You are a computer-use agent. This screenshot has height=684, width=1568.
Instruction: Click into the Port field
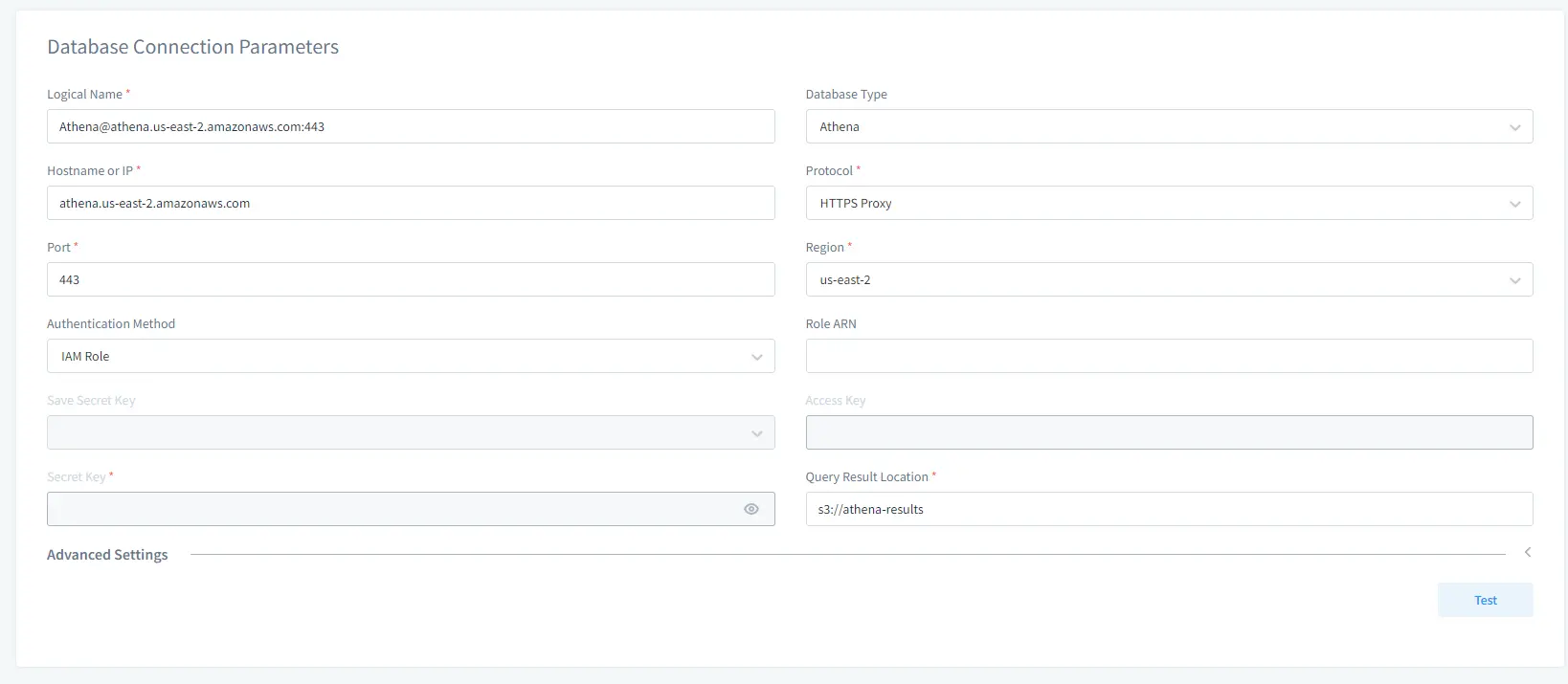[x=411, y=279]
